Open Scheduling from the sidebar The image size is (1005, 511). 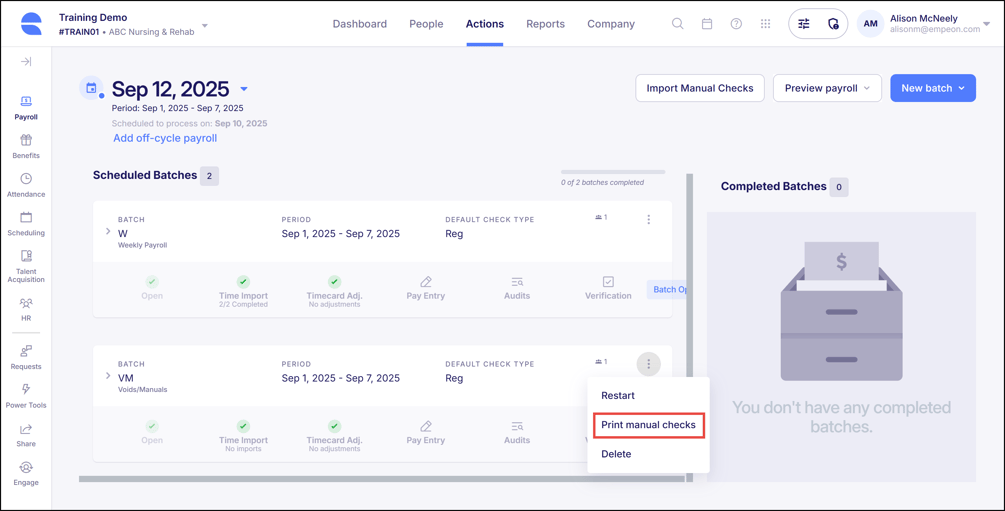click(x=26, y=224)
